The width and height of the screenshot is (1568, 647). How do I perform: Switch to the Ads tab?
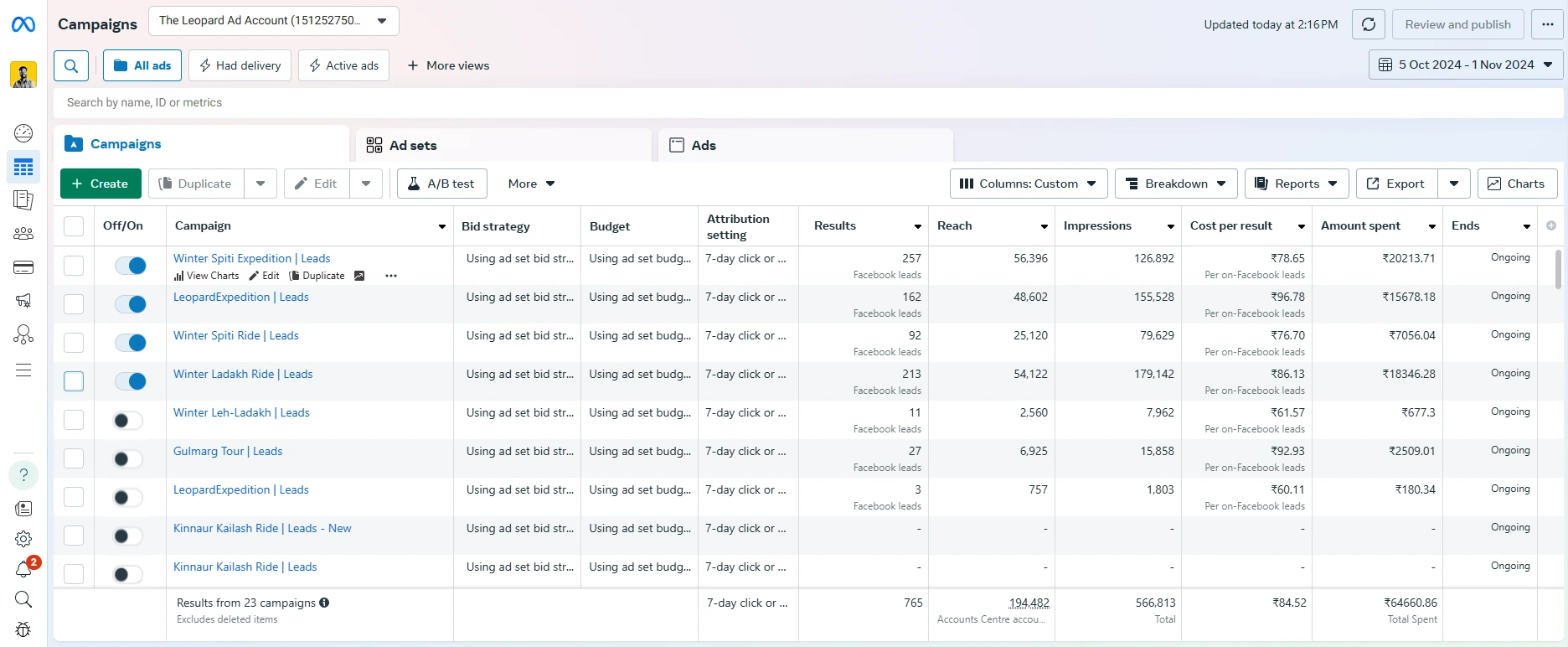pyautogui.click(x=806, y=145)
